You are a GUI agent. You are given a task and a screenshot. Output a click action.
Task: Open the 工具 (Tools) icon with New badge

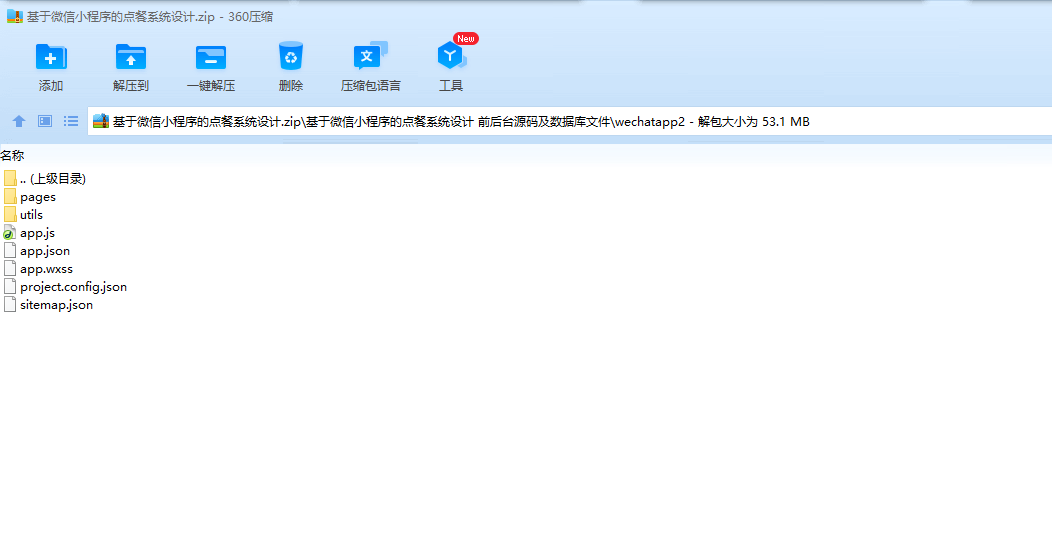[452, 55]
